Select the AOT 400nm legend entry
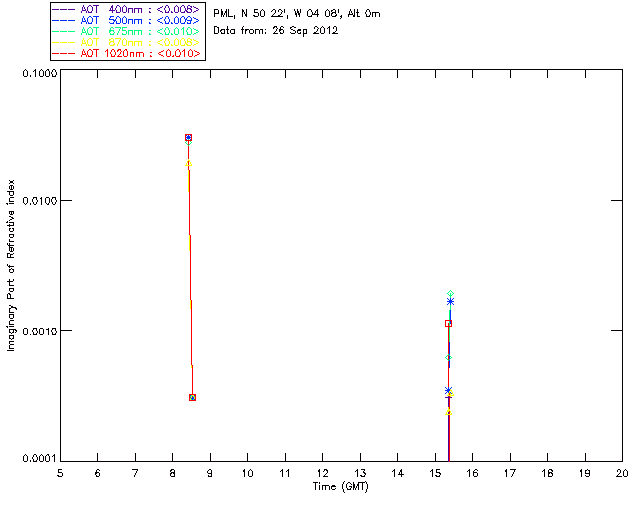This screenshot has width=640, height=512. 127,9
